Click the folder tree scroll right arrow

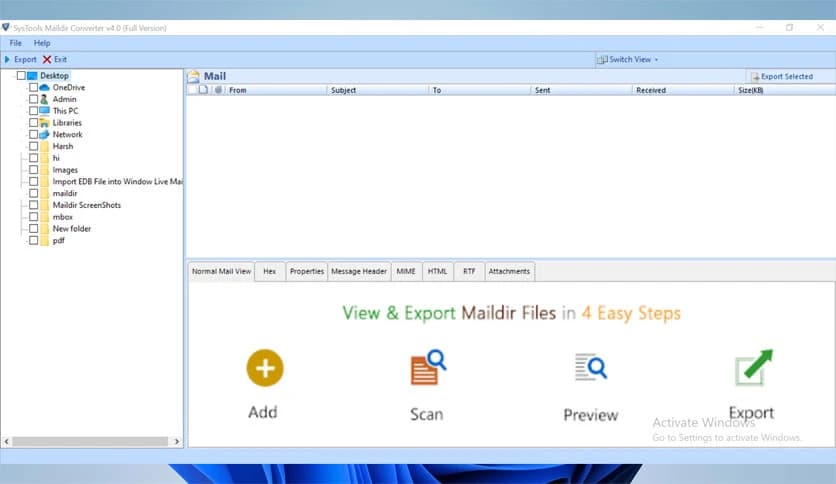(x=176, y=441)
